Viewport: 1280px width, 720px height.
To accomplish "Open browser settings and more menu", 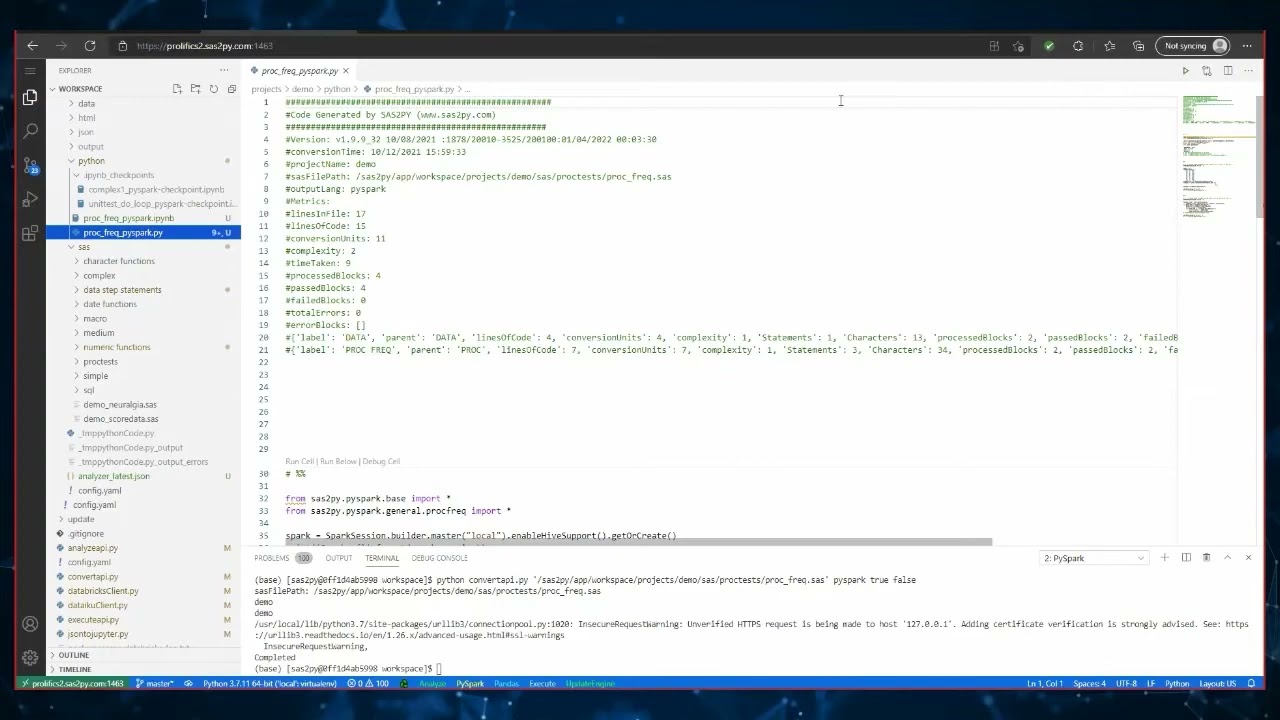I will [x=1247, y=46].
